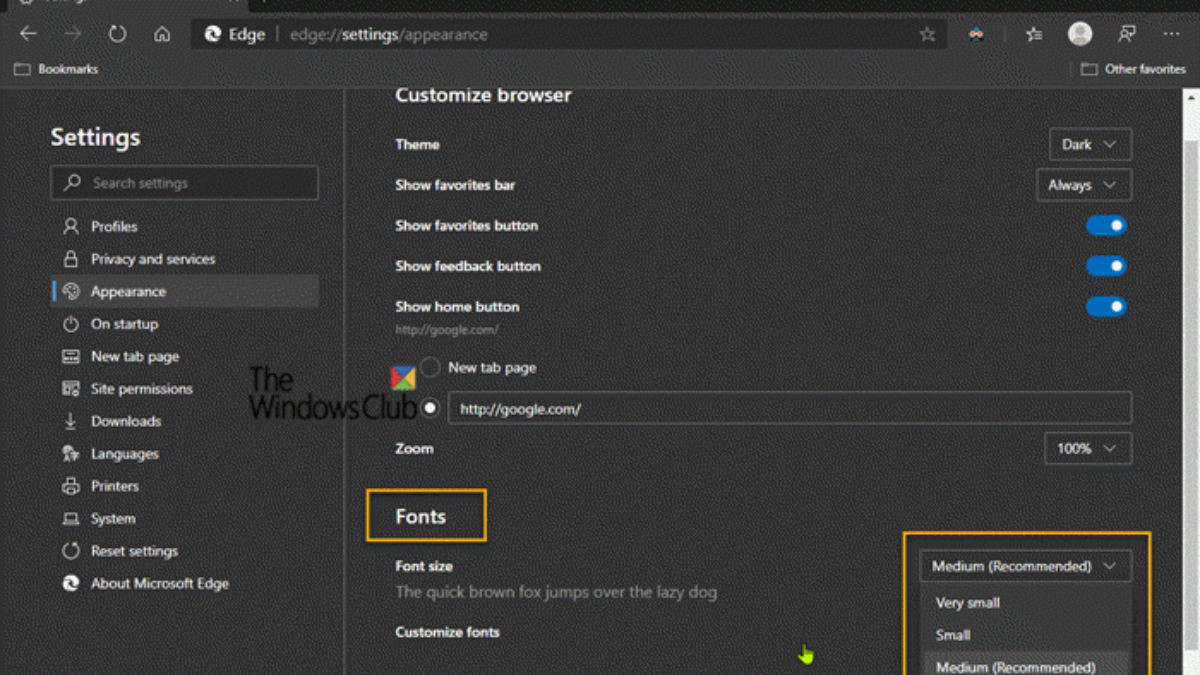The width and height of the screenshot is (1200, 675).
Task: Open the home page via house icon
Action: pos(162,34)
